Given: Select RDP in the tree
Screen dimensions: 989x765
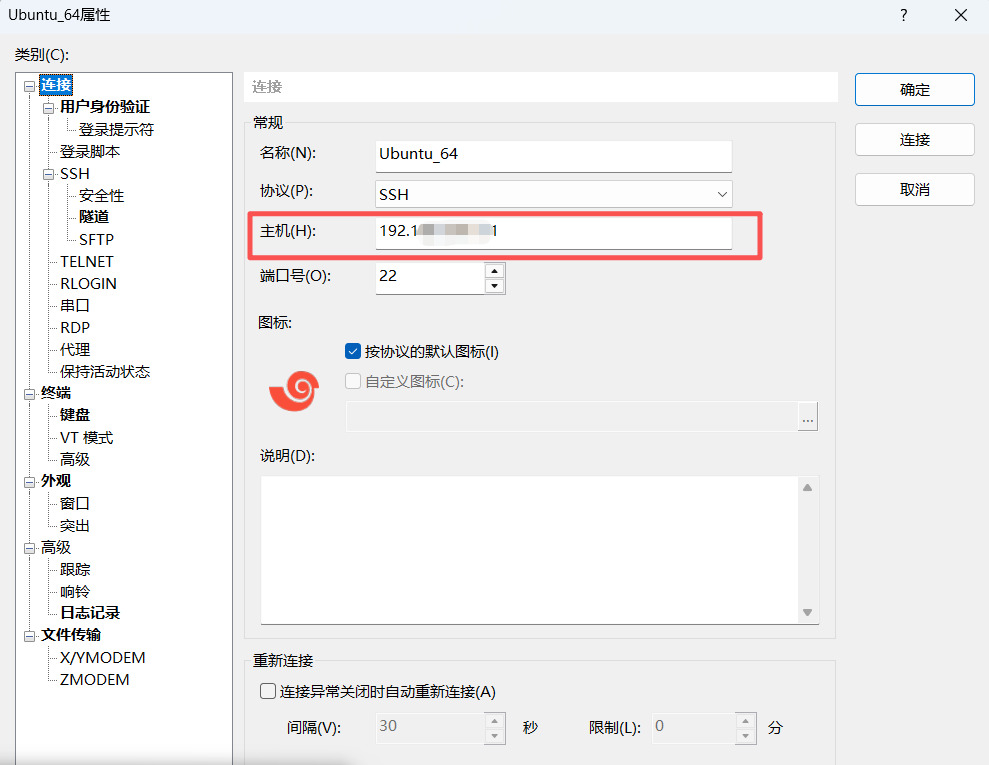Looking at the screenshot, I should coord(75,328).
